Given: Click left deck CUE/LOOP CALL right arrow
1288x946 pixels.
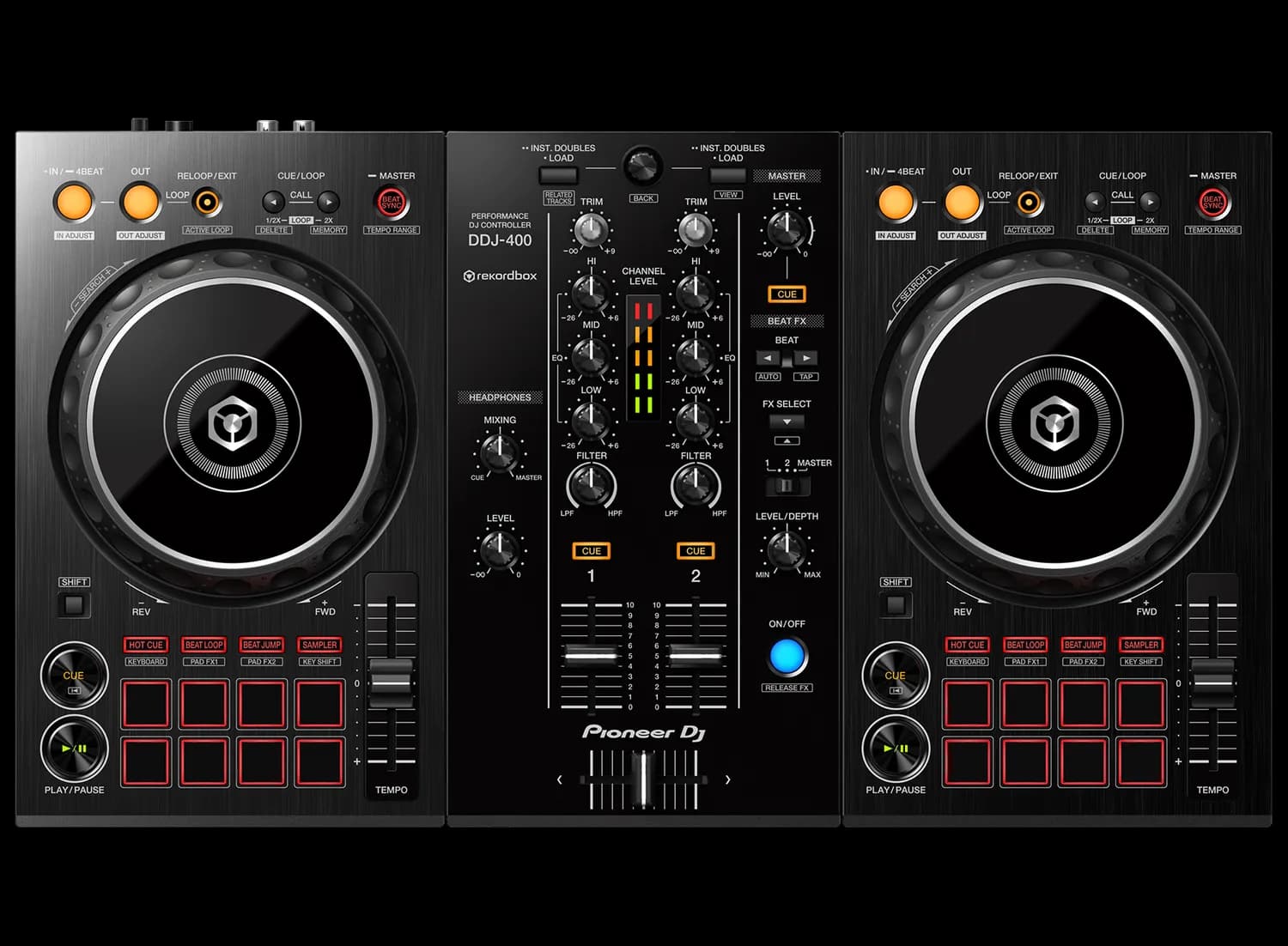Looking at the screenshot, I should pos(328,202).
